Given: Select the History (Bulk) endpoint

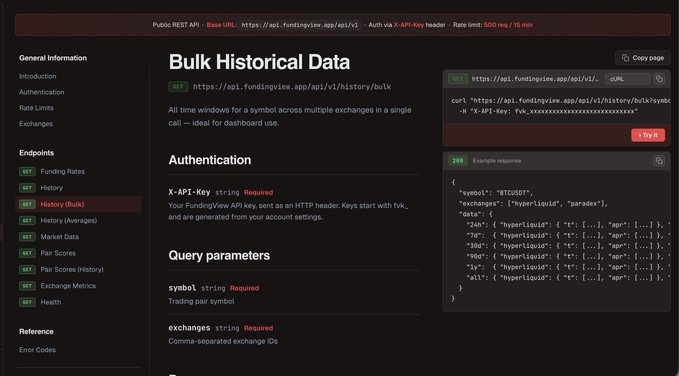Looking at the screenshot, I should [x=78, y=204].
